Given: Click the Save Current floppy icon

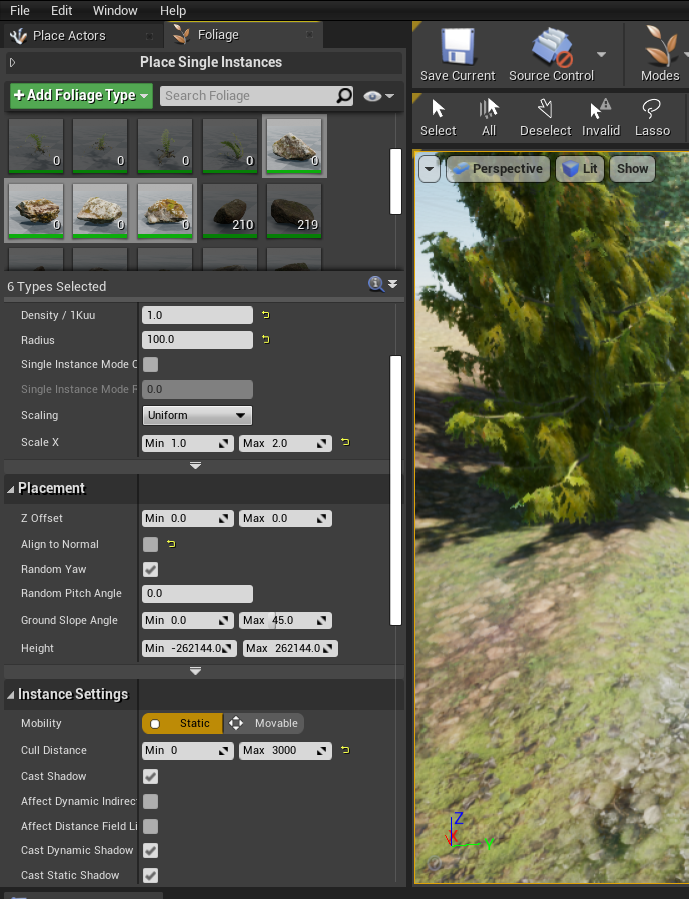Looking at the screenshot, I should pyautogui.click(x=457, y=47).
